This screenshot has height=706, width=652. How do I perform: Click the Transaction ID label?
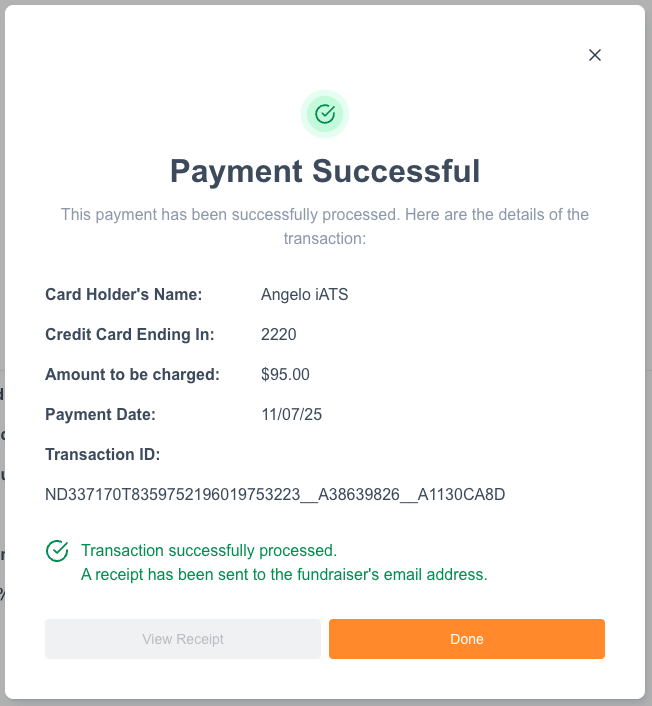click(103, 455)
